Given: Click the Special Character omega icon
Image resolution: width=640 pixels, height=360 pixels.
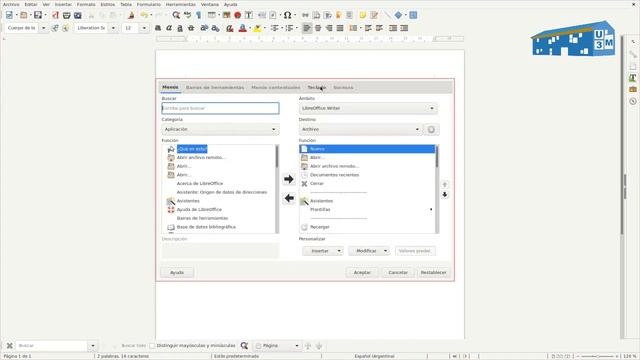Looking at the screenshot, I should click(287, 15).
